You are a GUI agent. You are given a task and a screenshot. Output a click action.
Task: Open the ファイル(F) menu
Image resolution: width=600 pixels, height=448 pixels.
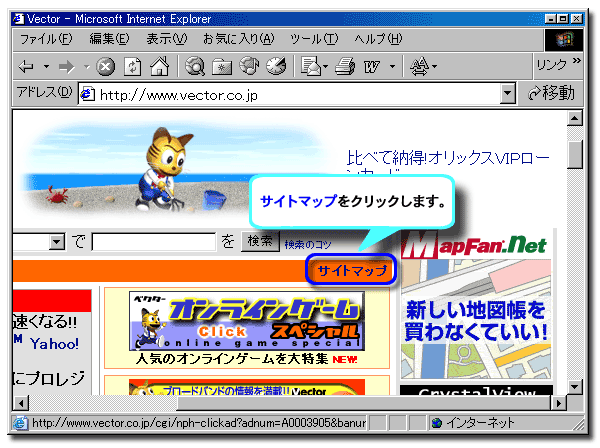46,39
